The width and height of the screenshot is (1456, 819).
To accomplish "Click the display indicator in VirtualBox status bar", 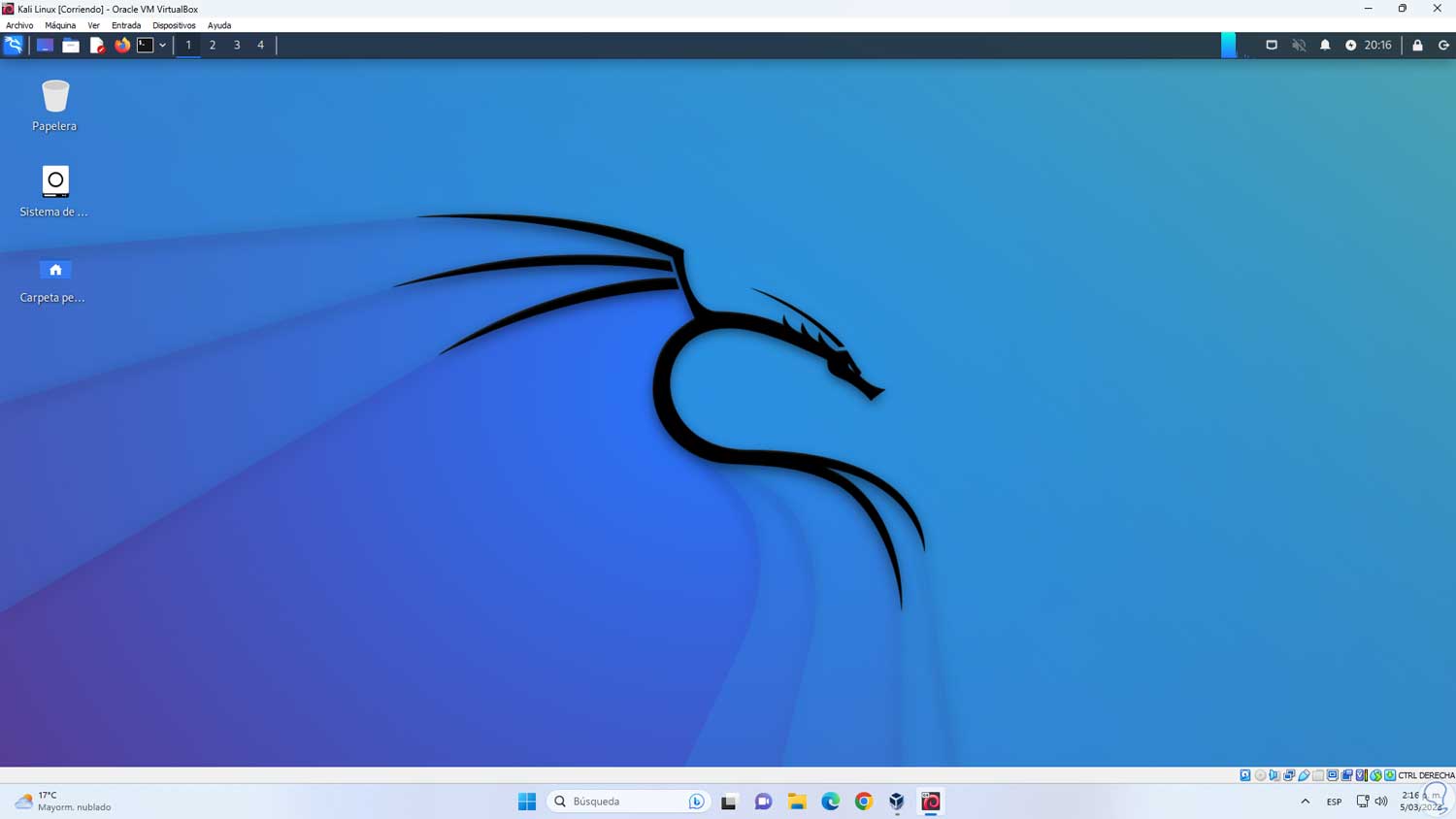I will [1333, 775].
